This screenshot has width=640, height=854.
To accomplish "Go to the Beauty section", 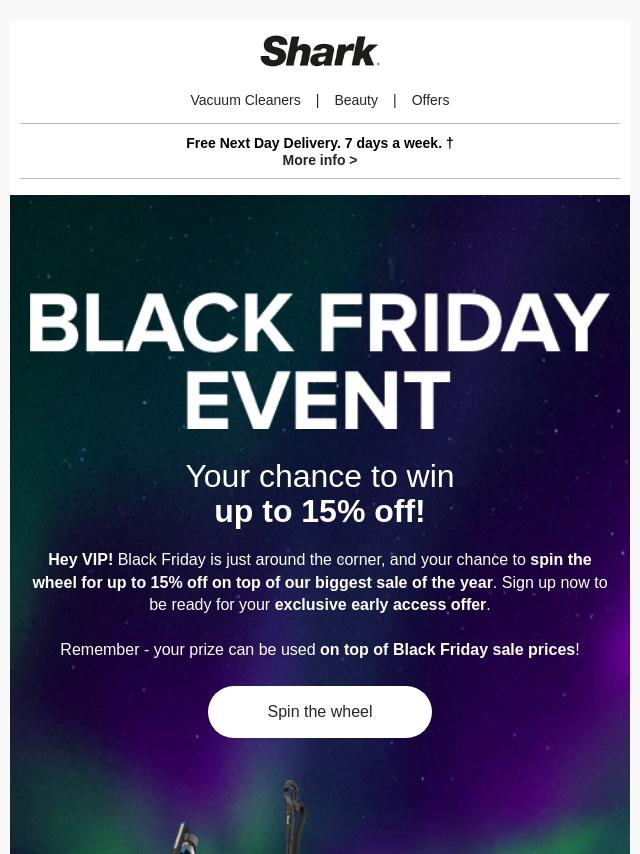I will pyautogui.click(x=356, y=100).
